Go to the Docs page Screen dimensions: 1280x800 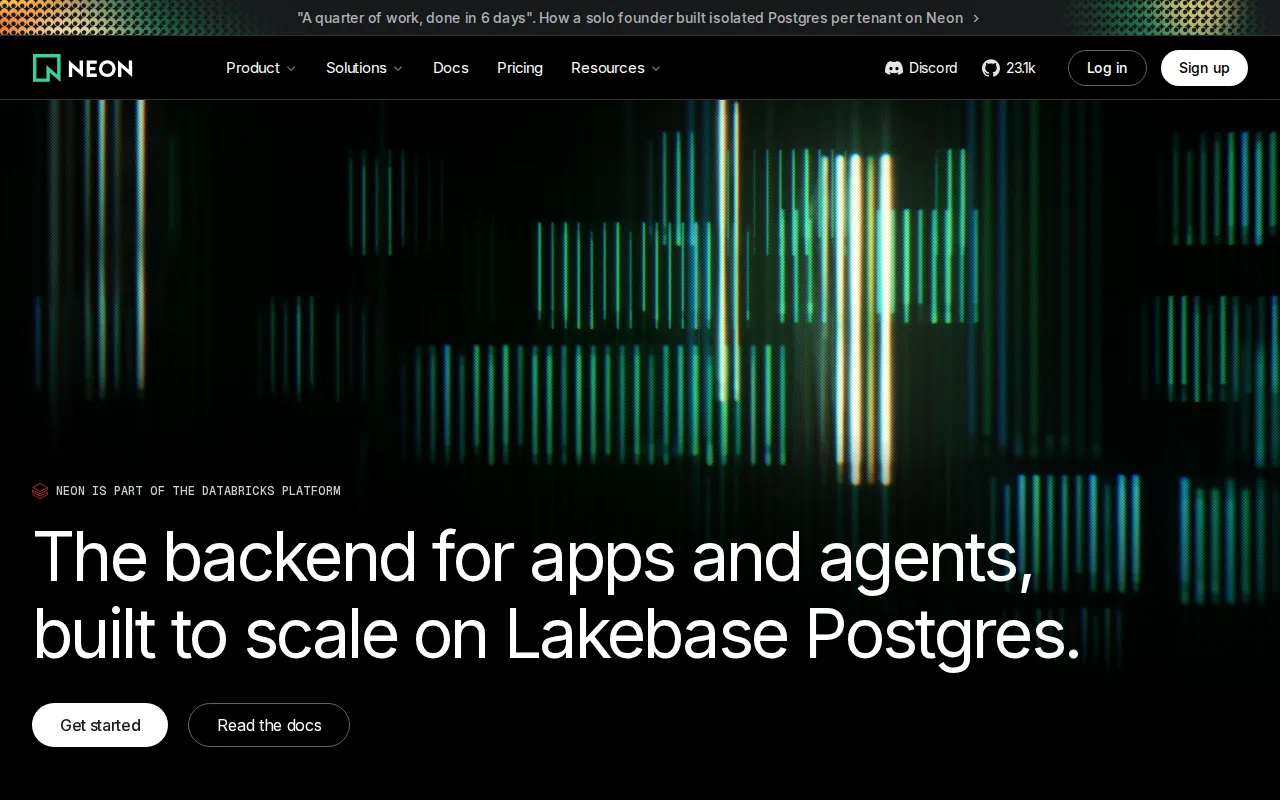tap(451, 68)
